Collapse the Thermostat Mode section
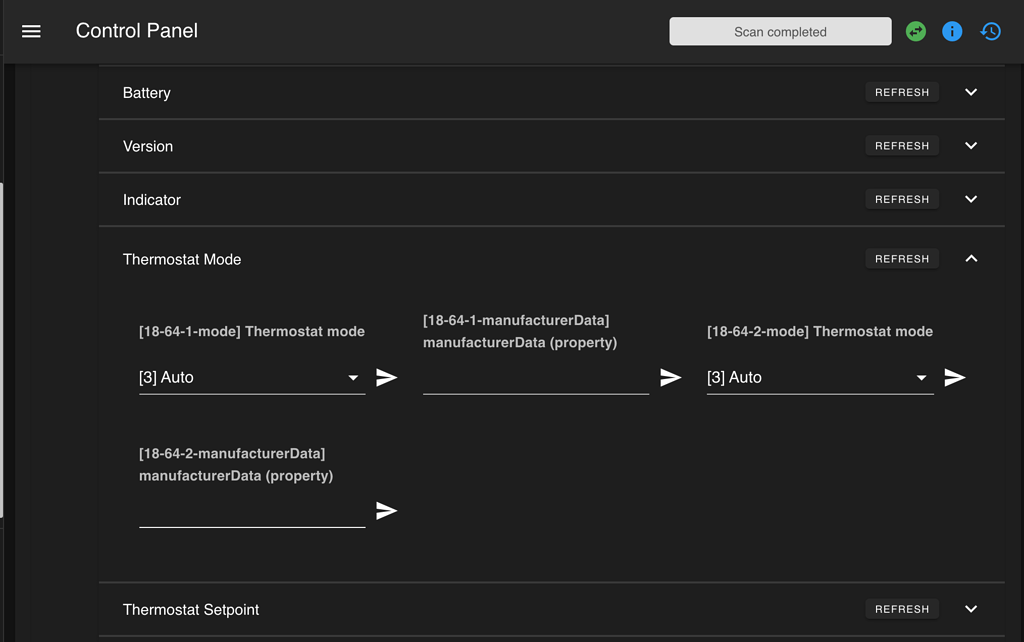 971,258
